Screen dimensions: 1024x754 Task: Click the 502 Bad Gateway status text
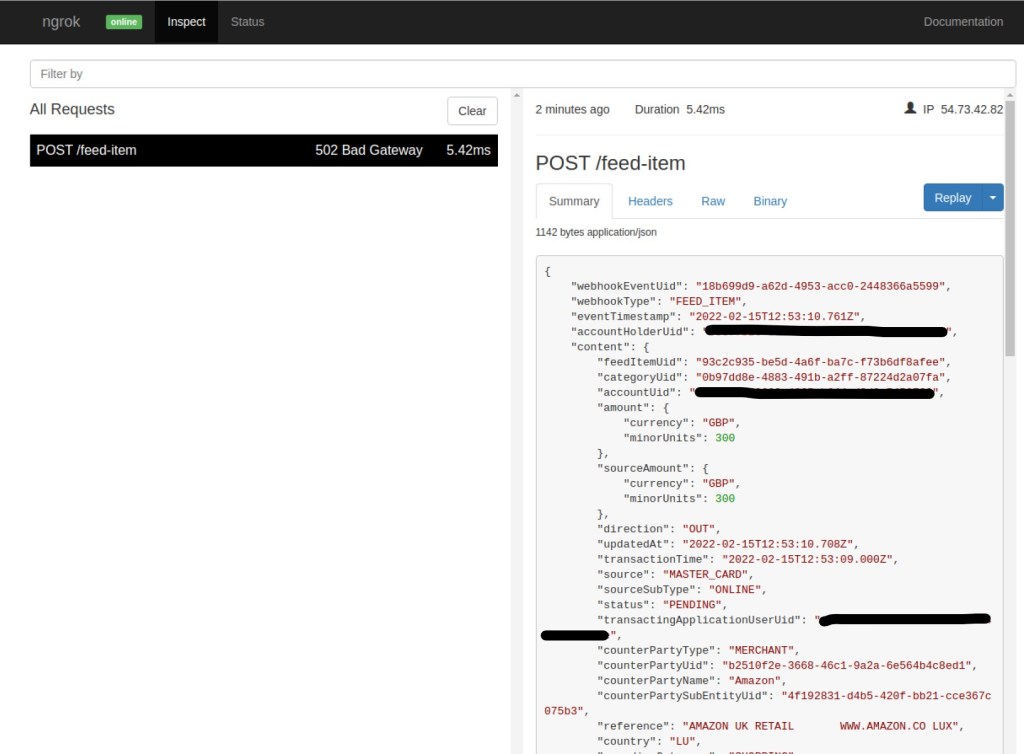pos(368,150)
